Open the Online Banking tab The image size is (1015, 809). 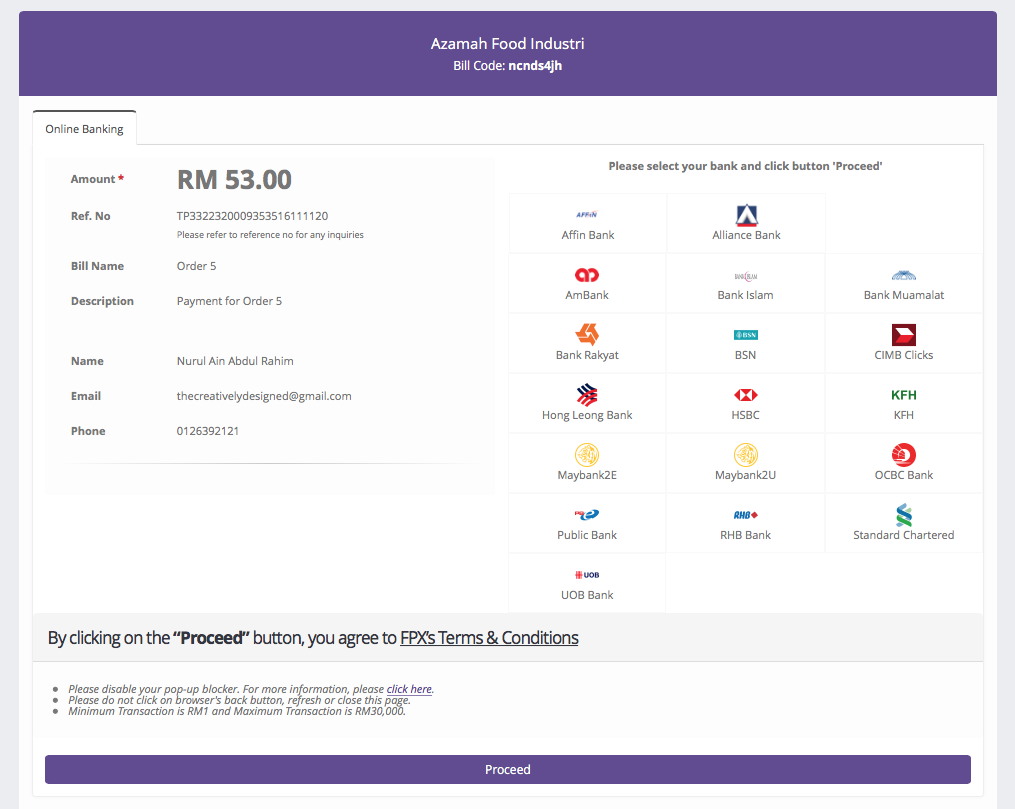(x=84, y=128)
